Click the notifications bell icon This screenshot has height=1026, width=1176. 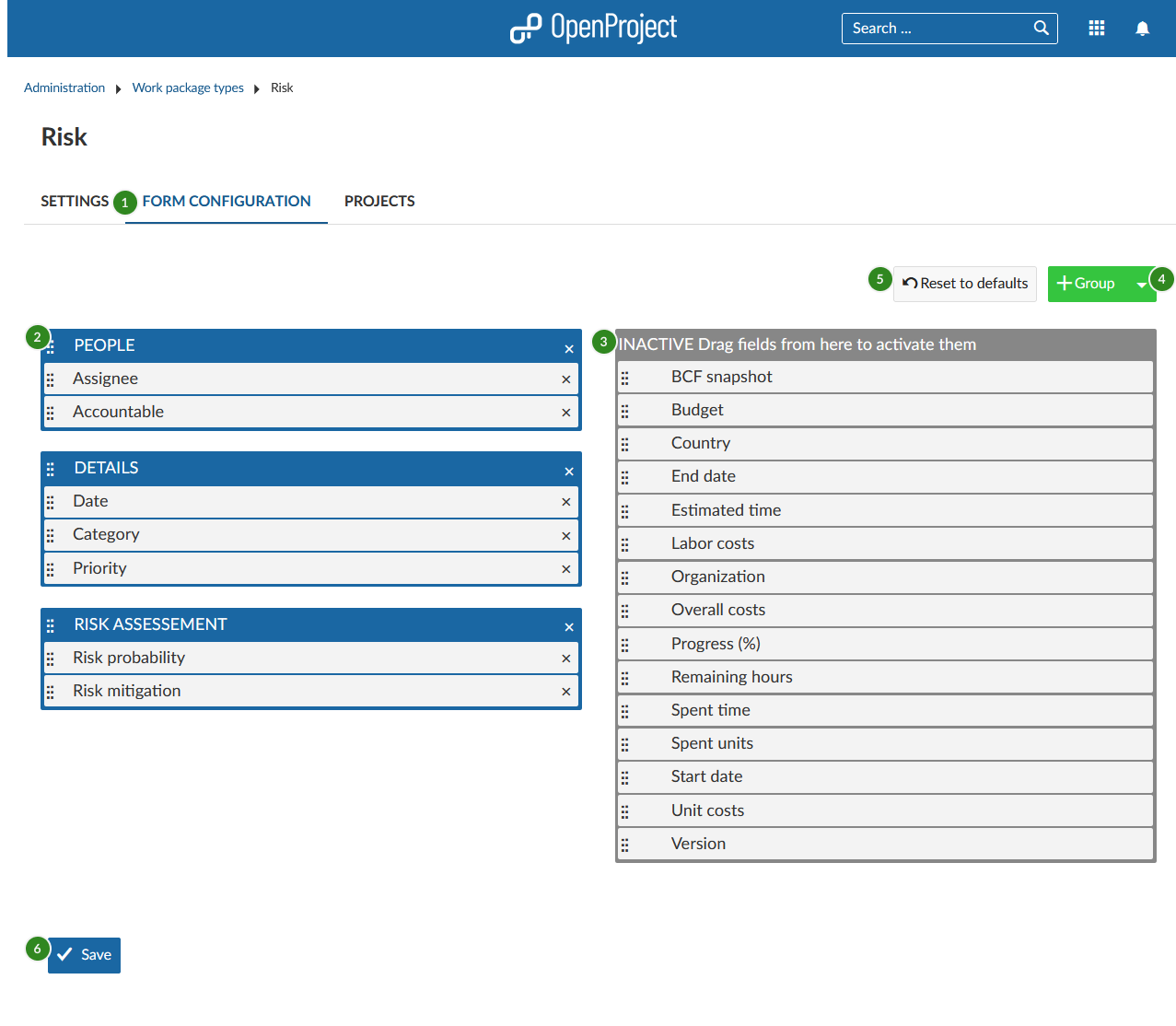1142,29
